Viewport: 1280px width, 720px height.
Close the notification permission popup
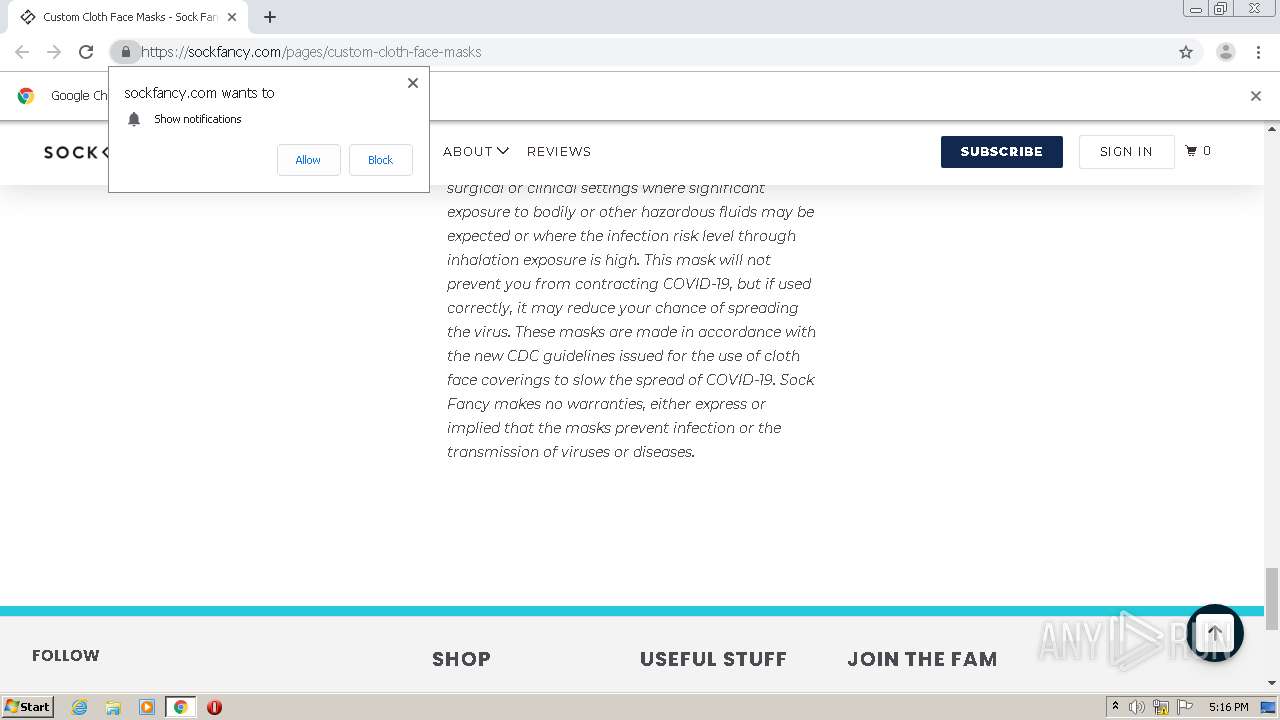[x=413, y=83]
